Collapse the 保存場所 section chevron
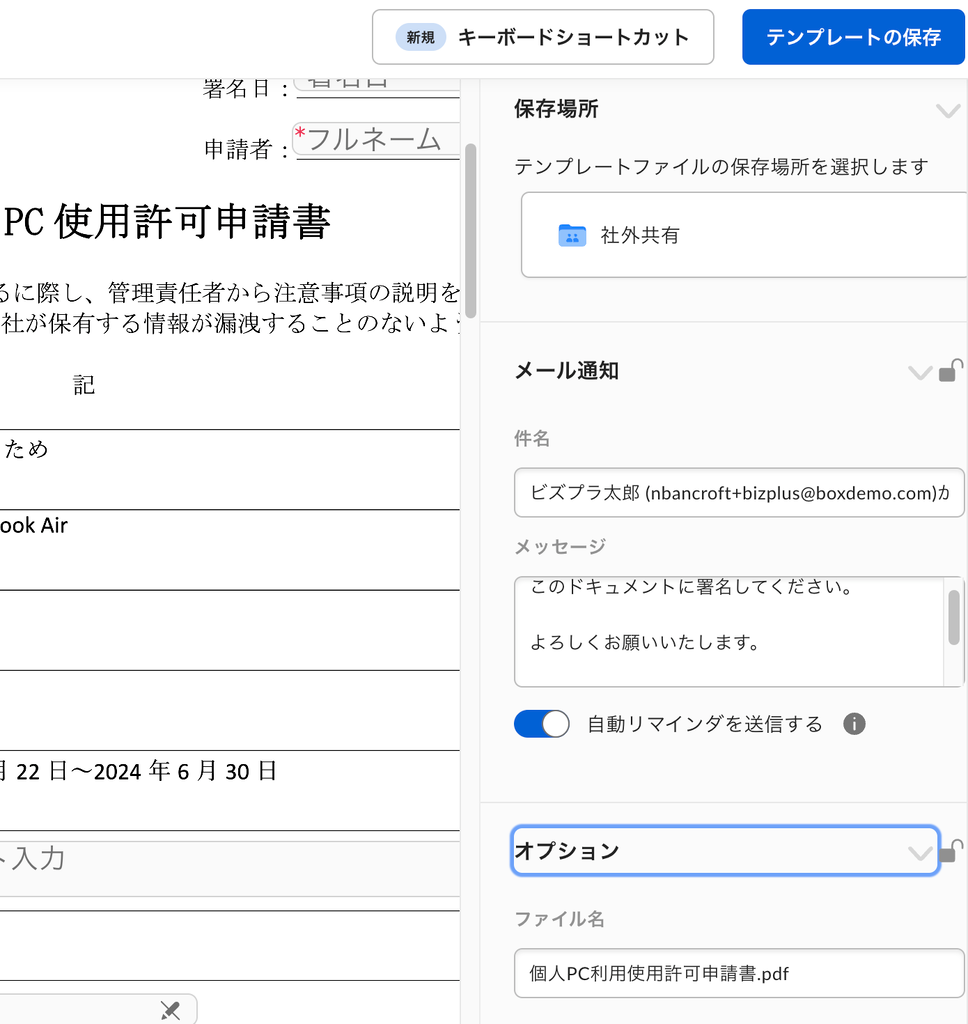The height and width of the screenshot is (1024, 968). pos(947,110)
